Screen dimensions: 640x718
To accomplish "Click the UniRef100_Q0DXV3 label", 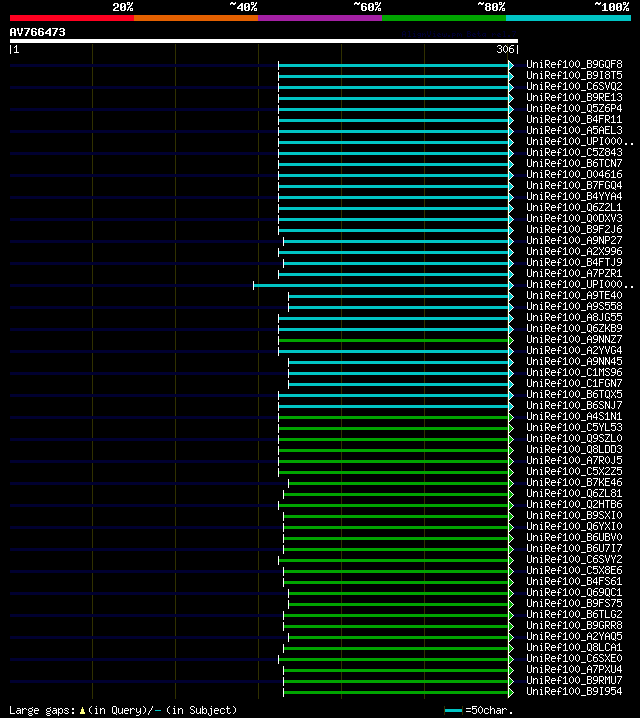I will (574, 218).
